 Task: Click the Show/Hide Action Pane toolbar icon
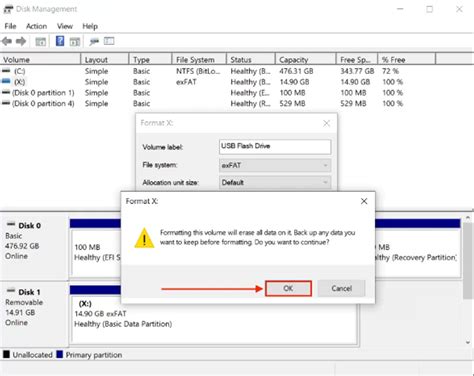pos(75,42)
